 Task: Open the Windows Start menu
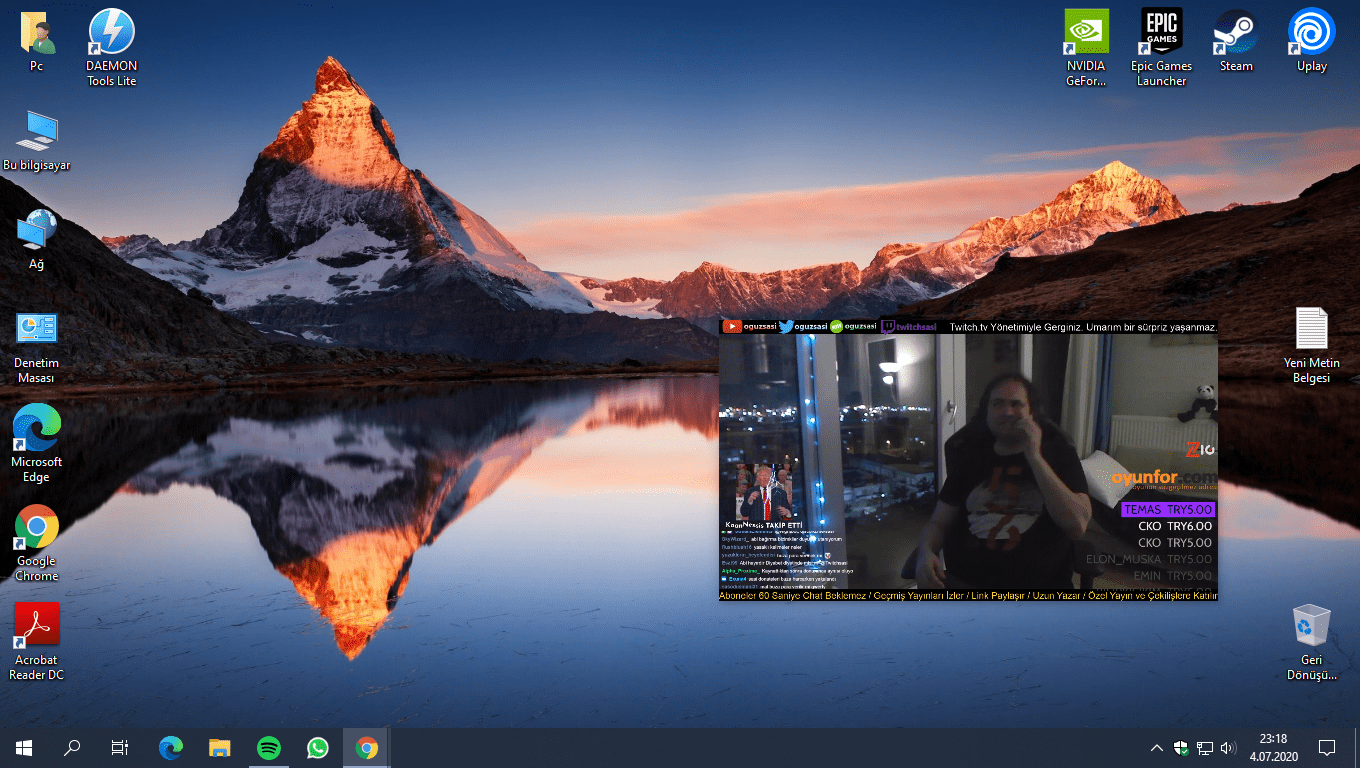pyautogui.click(x=24, y=747)
